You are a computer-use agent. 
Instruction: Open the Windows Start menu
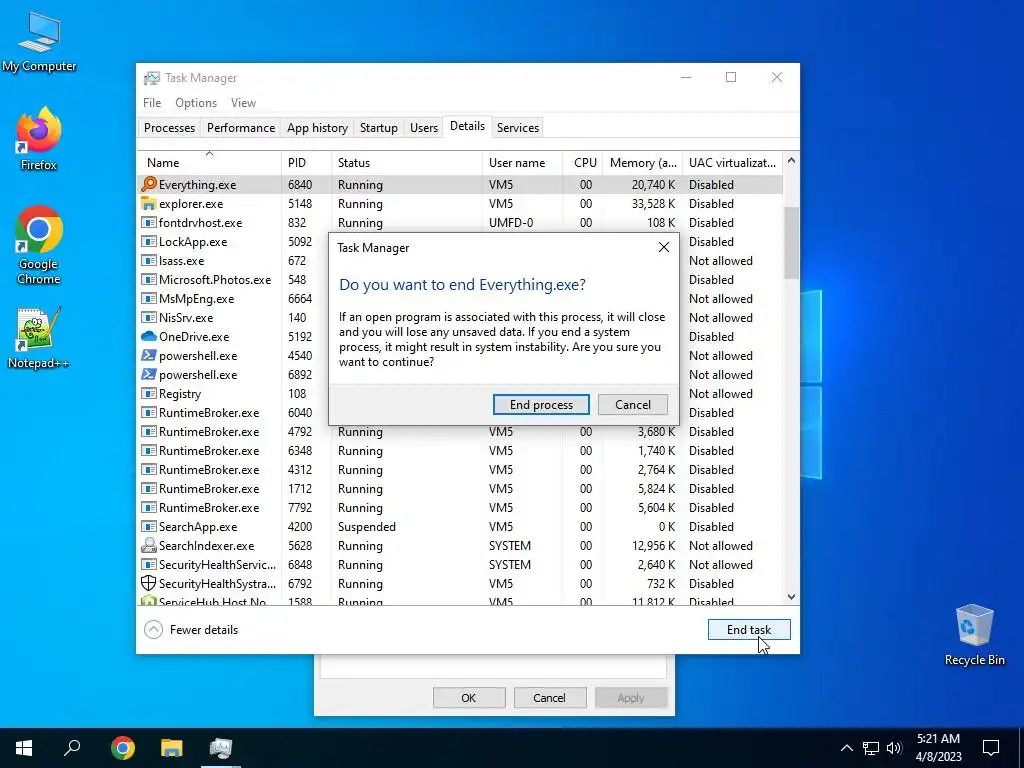point(24,748)
